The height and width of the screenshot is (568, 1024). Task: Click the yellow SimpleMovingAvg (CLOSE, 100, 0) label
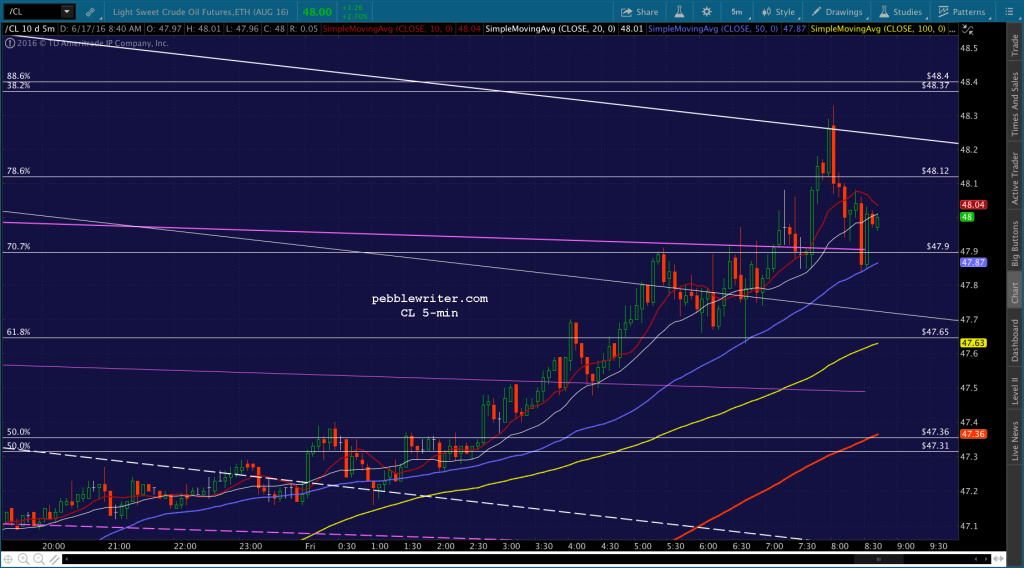878,29
